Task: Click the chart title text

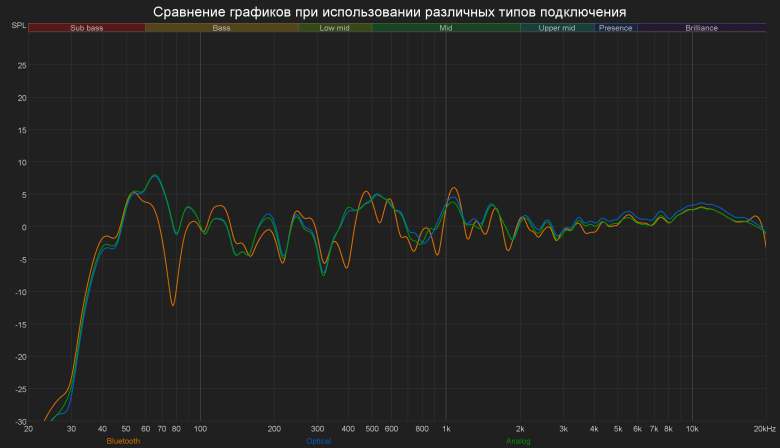Action: [x=390, y=12]
